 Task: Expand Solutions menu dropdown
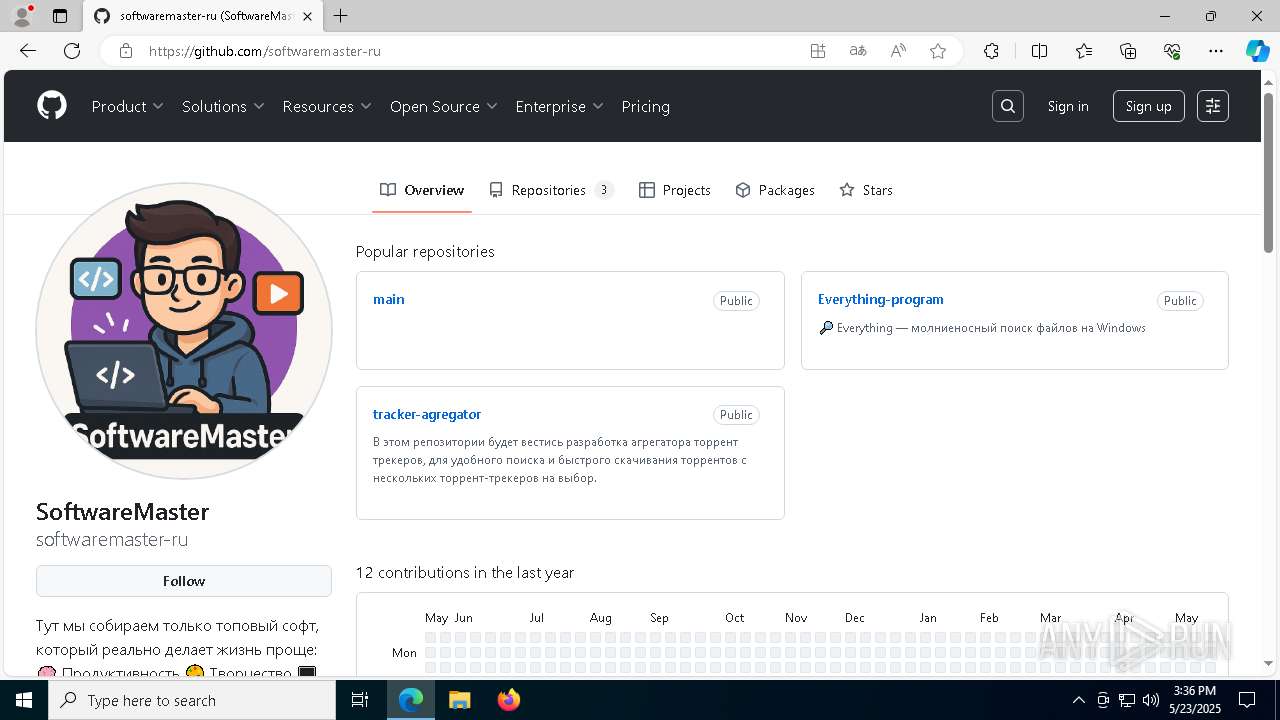[x=223, y=106]
